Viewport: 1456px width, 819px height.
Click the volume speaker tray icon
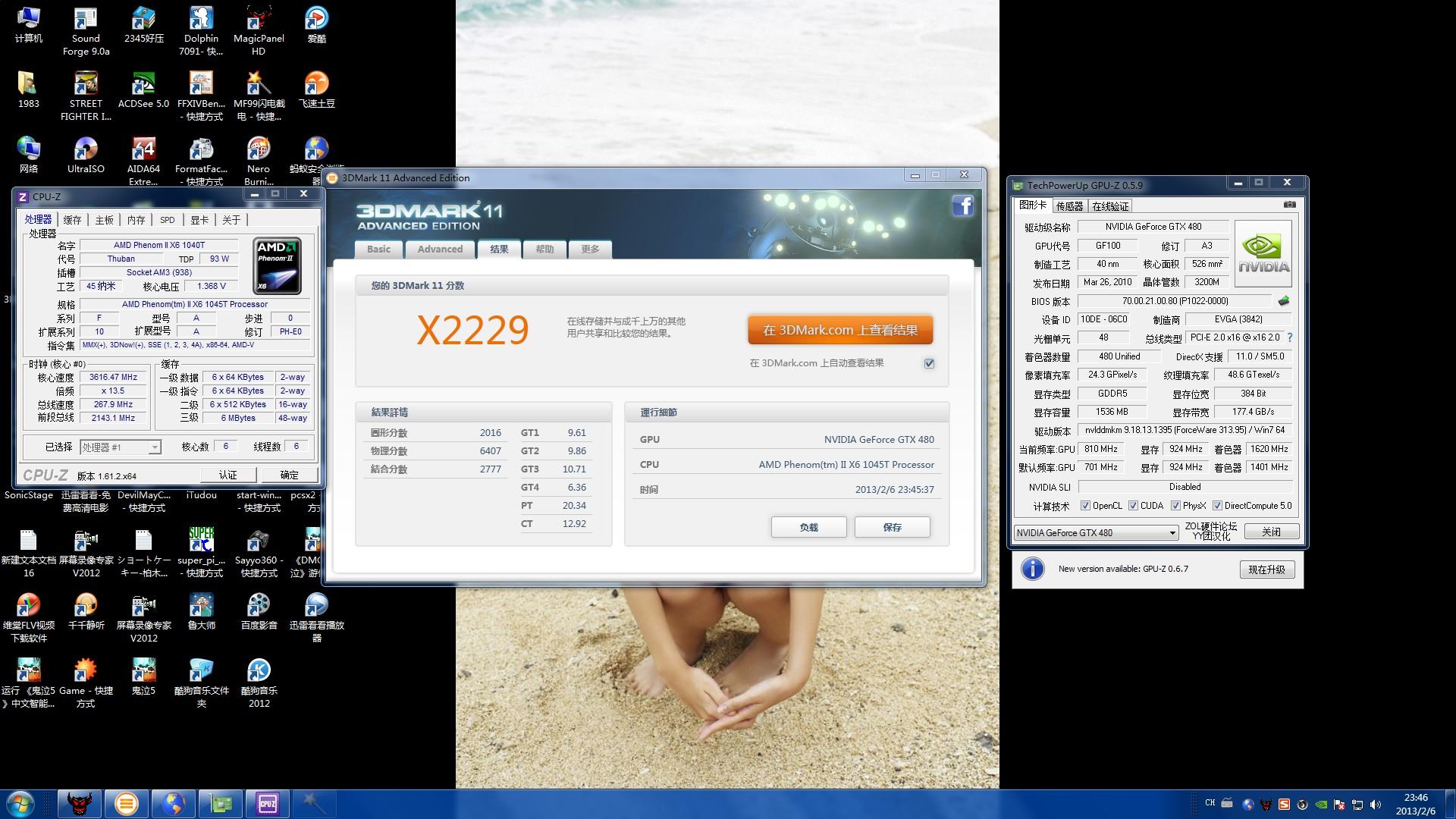click(1376, 805)
